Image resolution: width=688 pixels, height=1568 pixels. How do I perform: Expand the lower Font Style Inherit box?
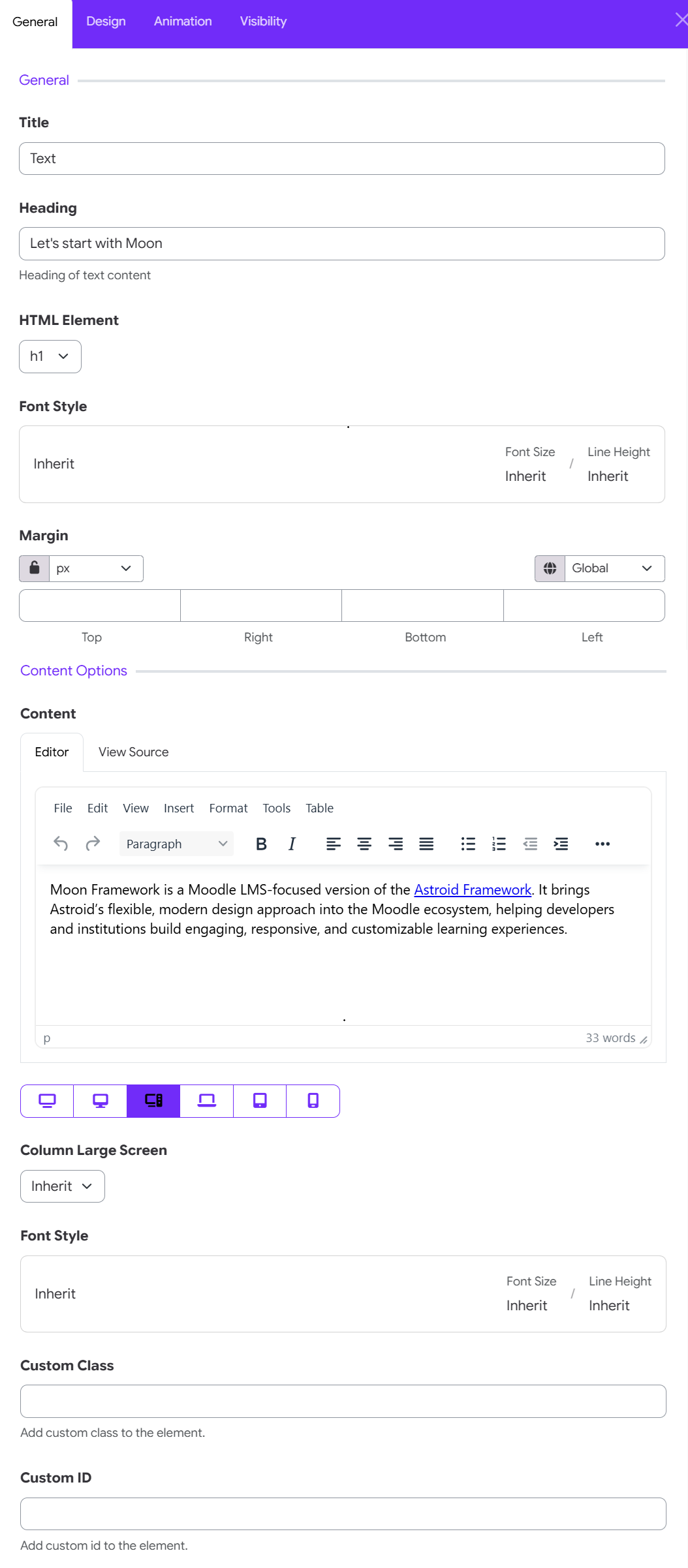pyautogui.click(x=343, y=1294)
